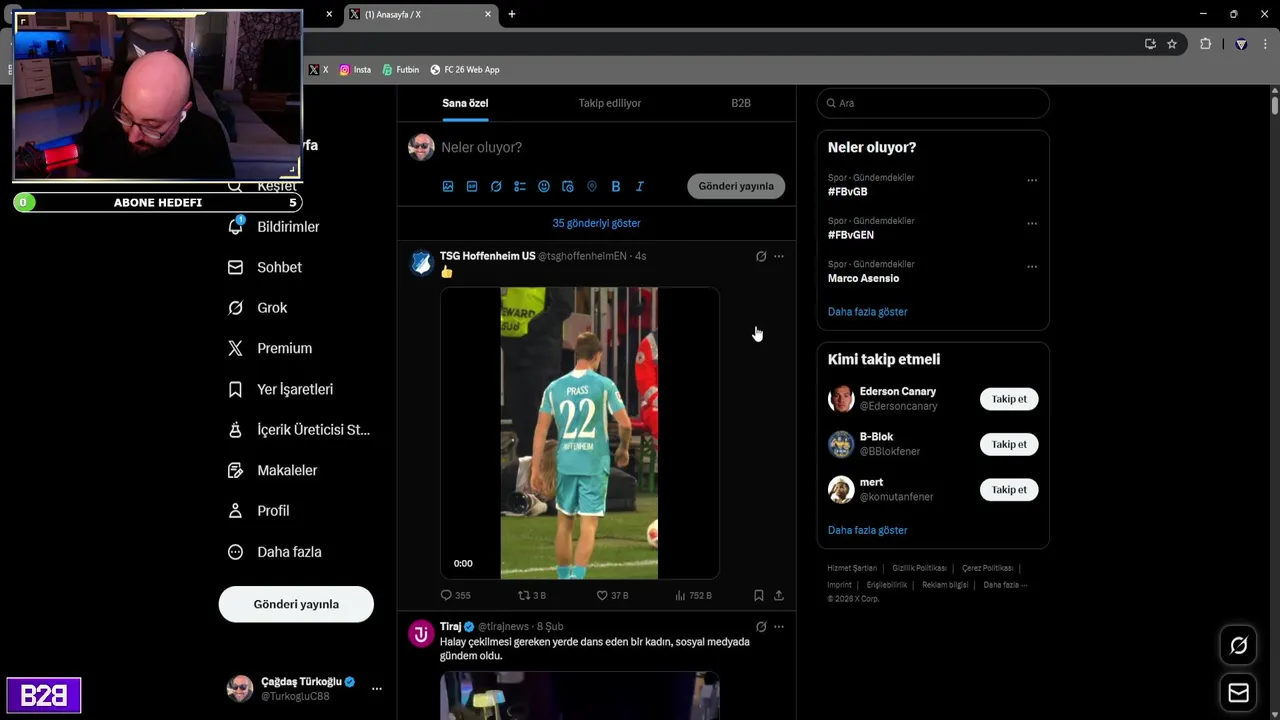The width and height of the screenshot is (1280, 720).
Task: Click Grok icon on Tiraj post
Action: 761,627
